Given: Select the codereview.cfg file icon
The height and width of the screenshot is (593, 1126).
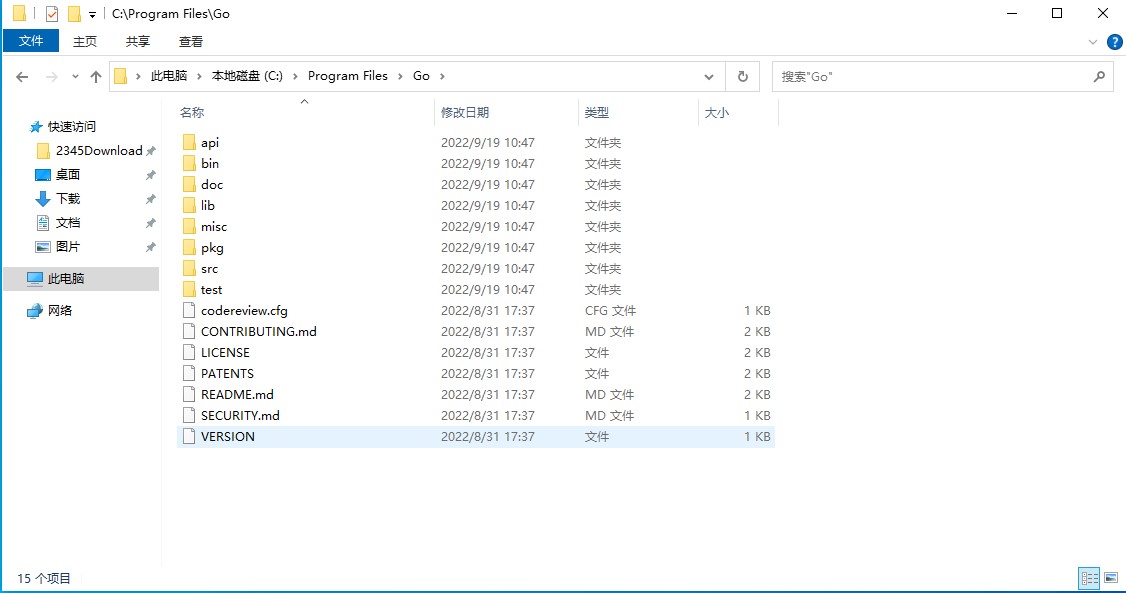Looking at the screenshot, I should [x=189, y=310].
